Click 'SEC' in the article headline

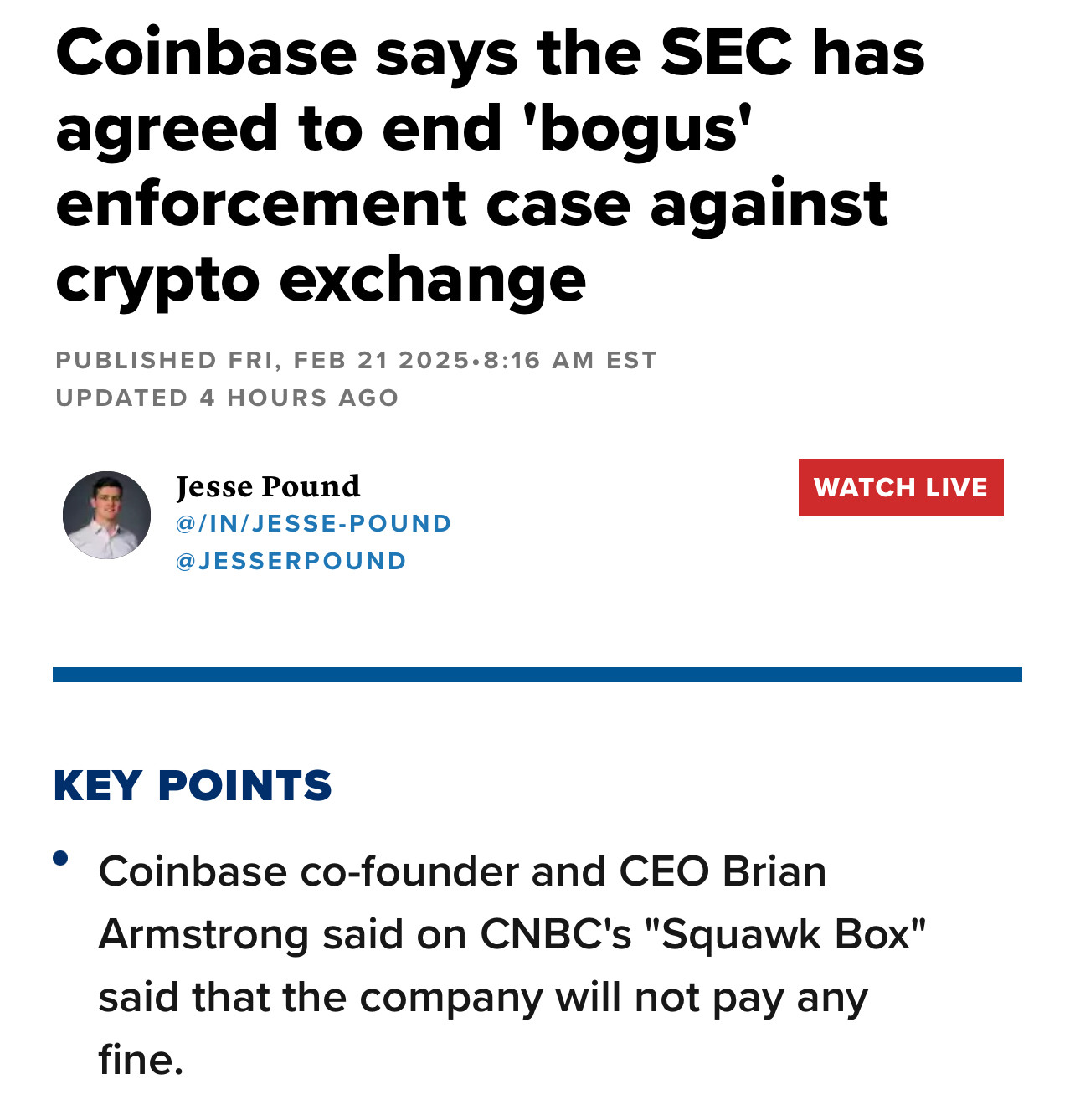pyautogui.click(x=726, y=53)
